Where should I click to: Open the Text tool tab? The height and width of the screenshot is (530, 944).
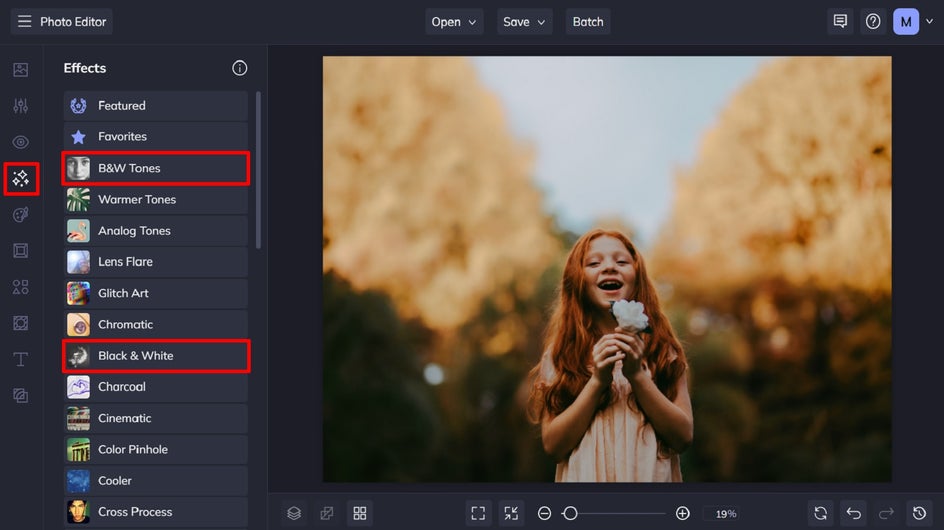pyautogui.click(x=20, y=360)
